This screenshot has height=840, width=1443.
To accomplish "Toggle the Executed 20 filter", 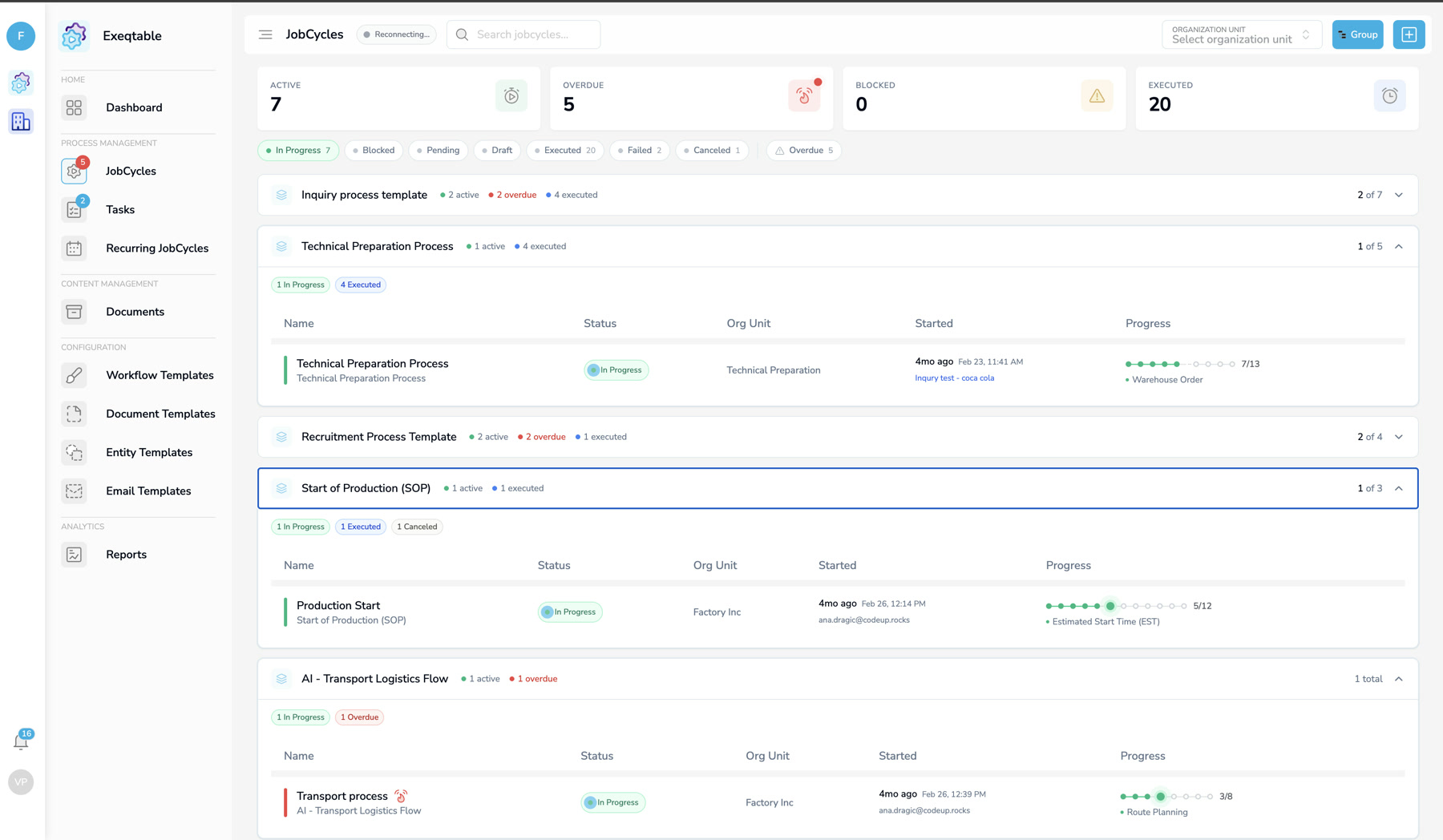I will tap(565, 151).
